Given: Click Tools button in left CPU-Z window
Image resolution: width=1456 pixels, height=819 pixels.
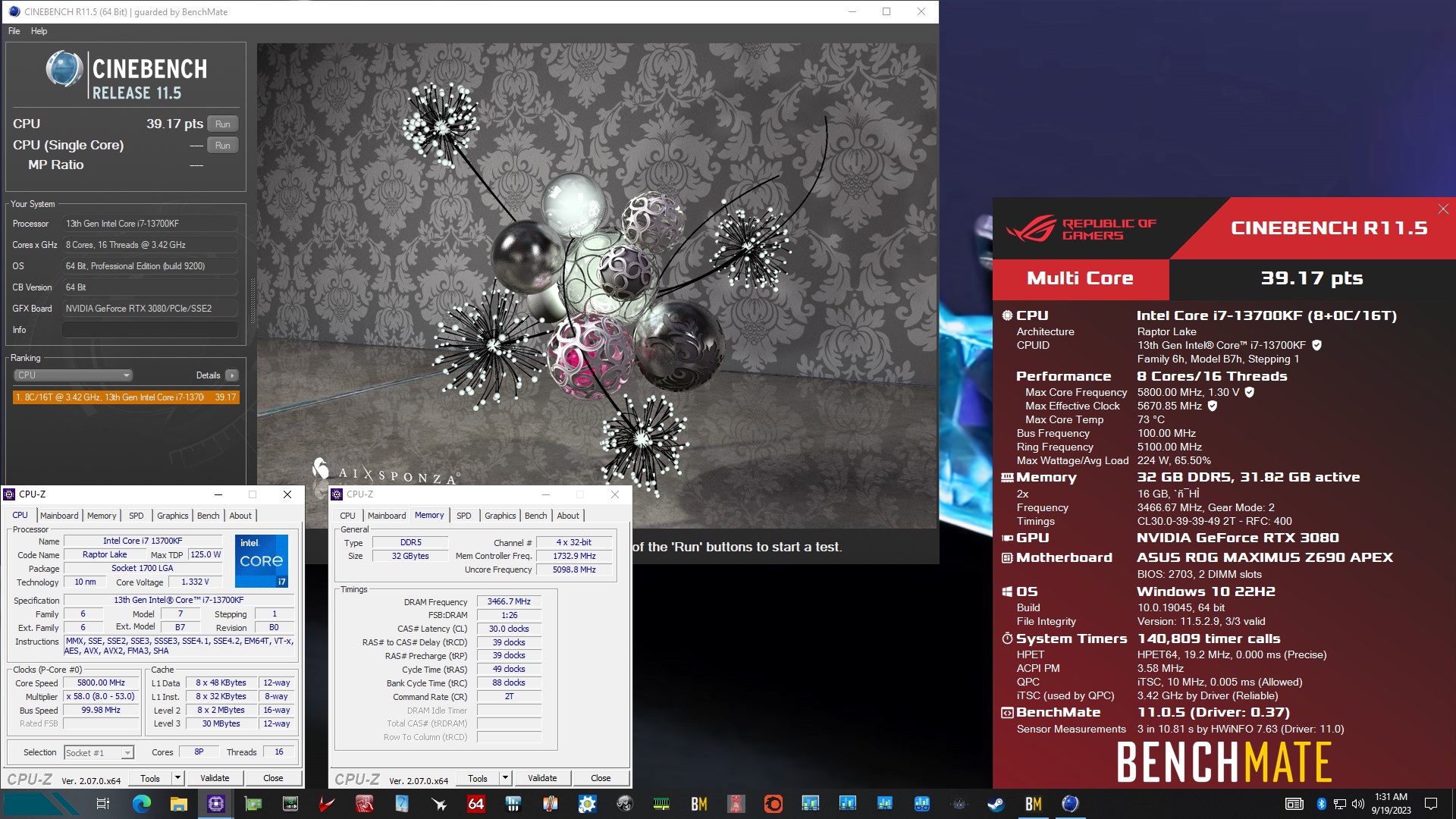Looking at the screenshot, I should [x=150, y=778].
